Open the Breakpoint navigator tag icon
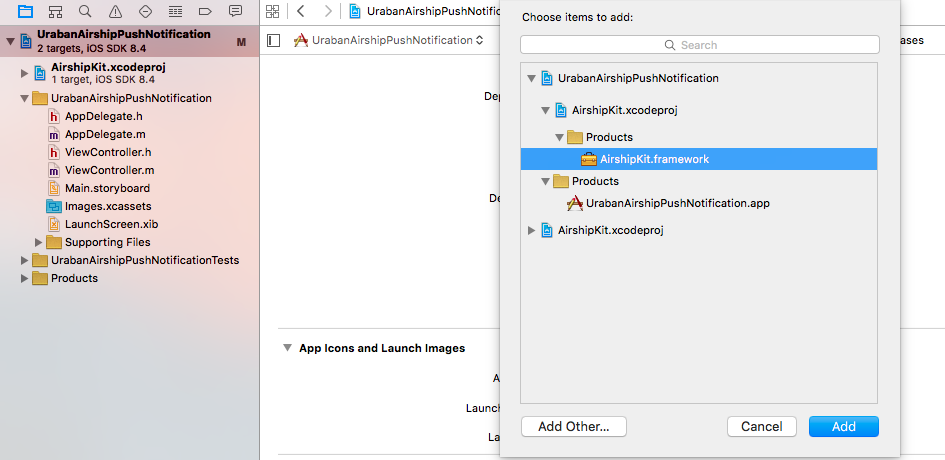945x460 pixels. pyautogui.click(x=206, y=11)
